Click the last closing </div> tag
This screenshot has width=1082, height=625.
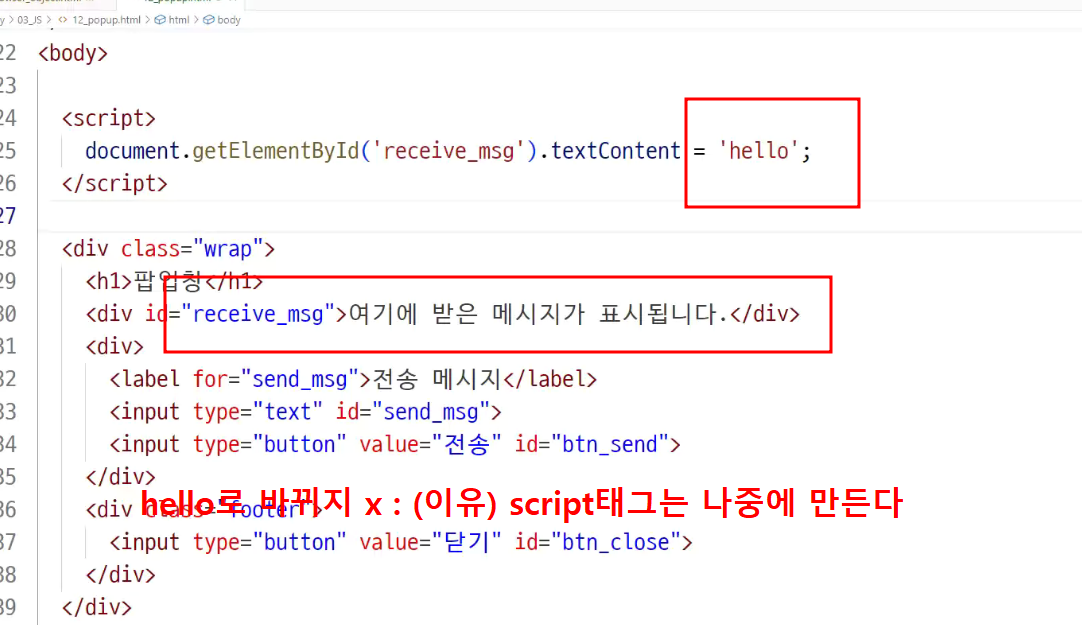[97, 607]
